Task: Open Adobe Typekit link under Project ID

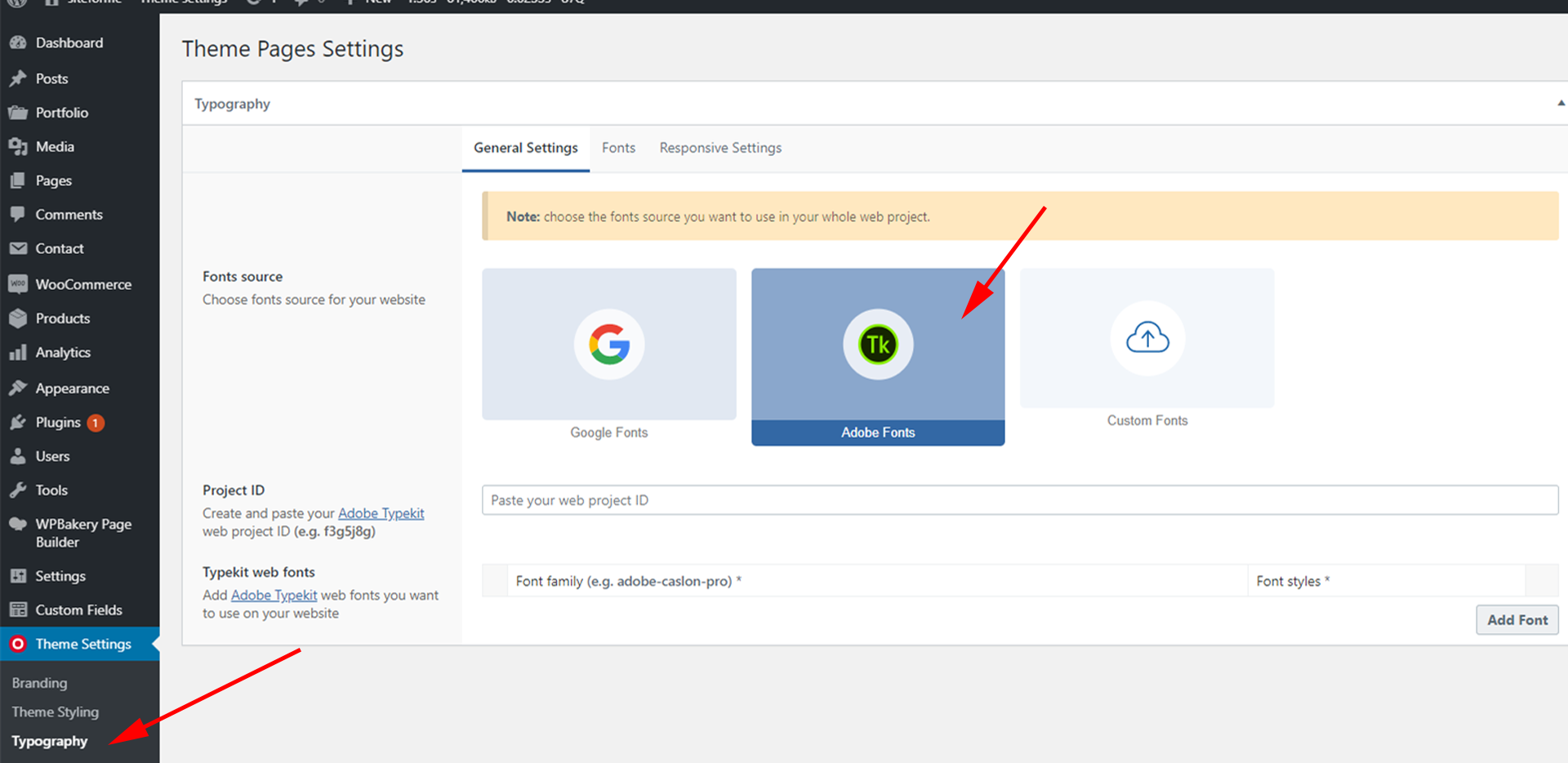Action: click(381, 513)
